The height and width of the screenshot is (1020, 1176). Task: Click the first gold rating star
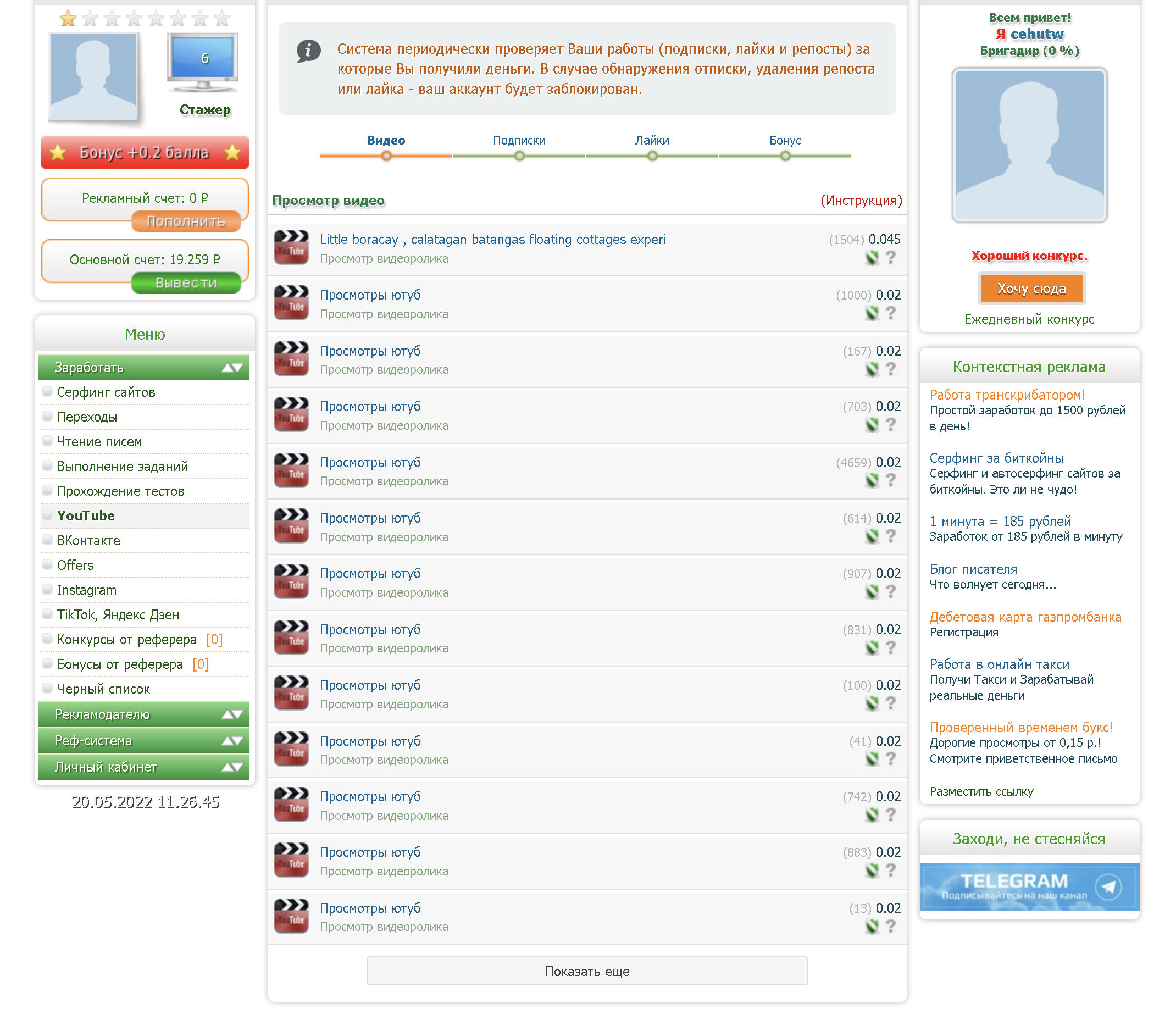tap(68, 19)
